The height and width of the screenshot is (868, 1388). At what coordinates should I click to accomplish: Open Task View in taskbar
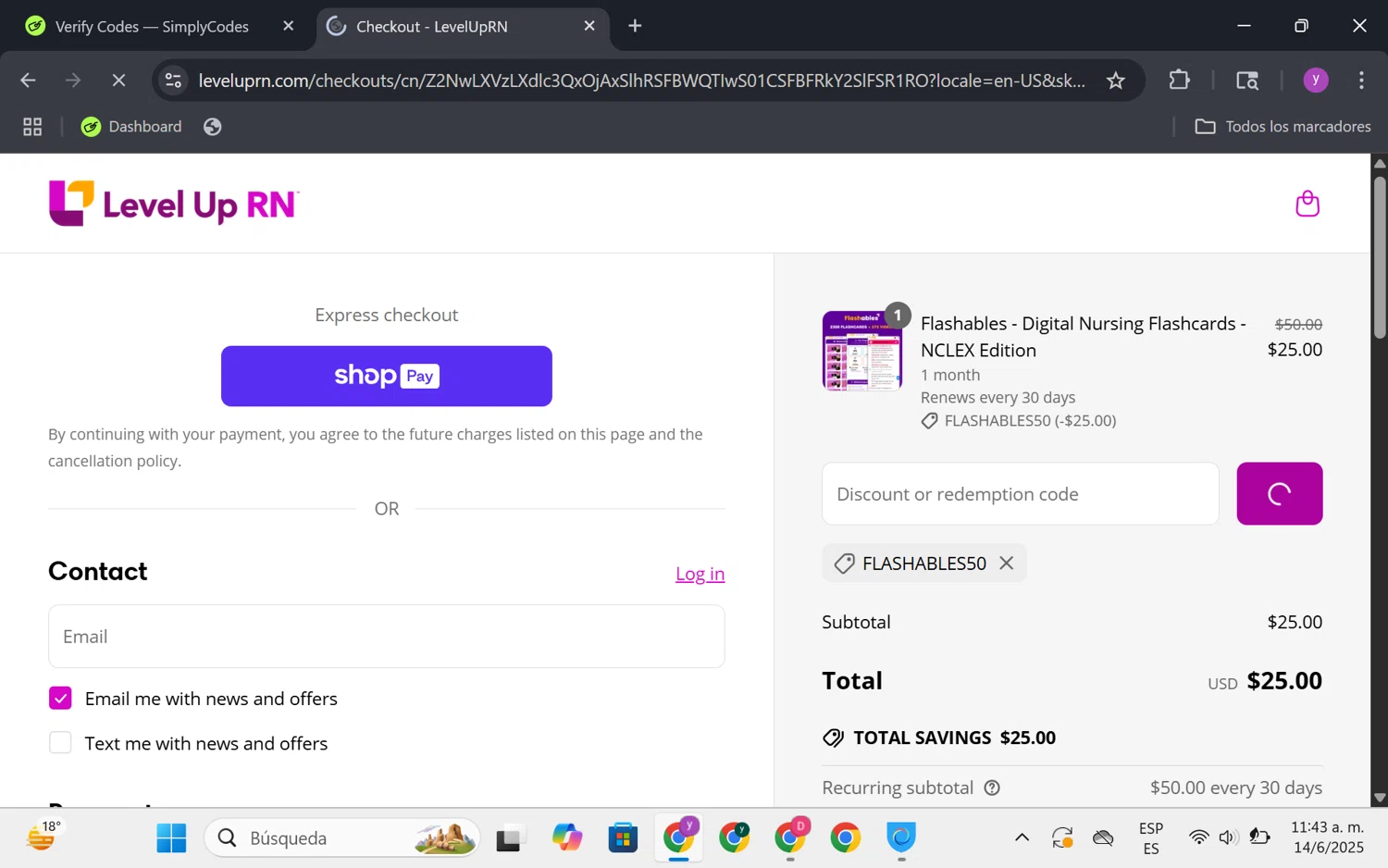(509, 838)
